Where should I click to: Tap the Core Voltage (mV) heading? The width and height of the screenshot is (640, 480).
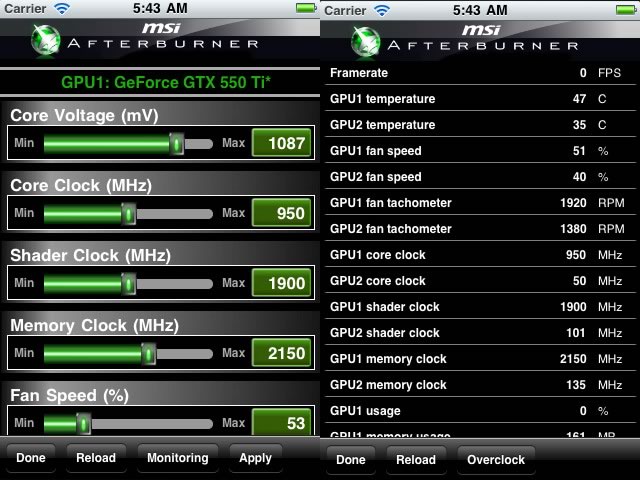coord(84,116)
